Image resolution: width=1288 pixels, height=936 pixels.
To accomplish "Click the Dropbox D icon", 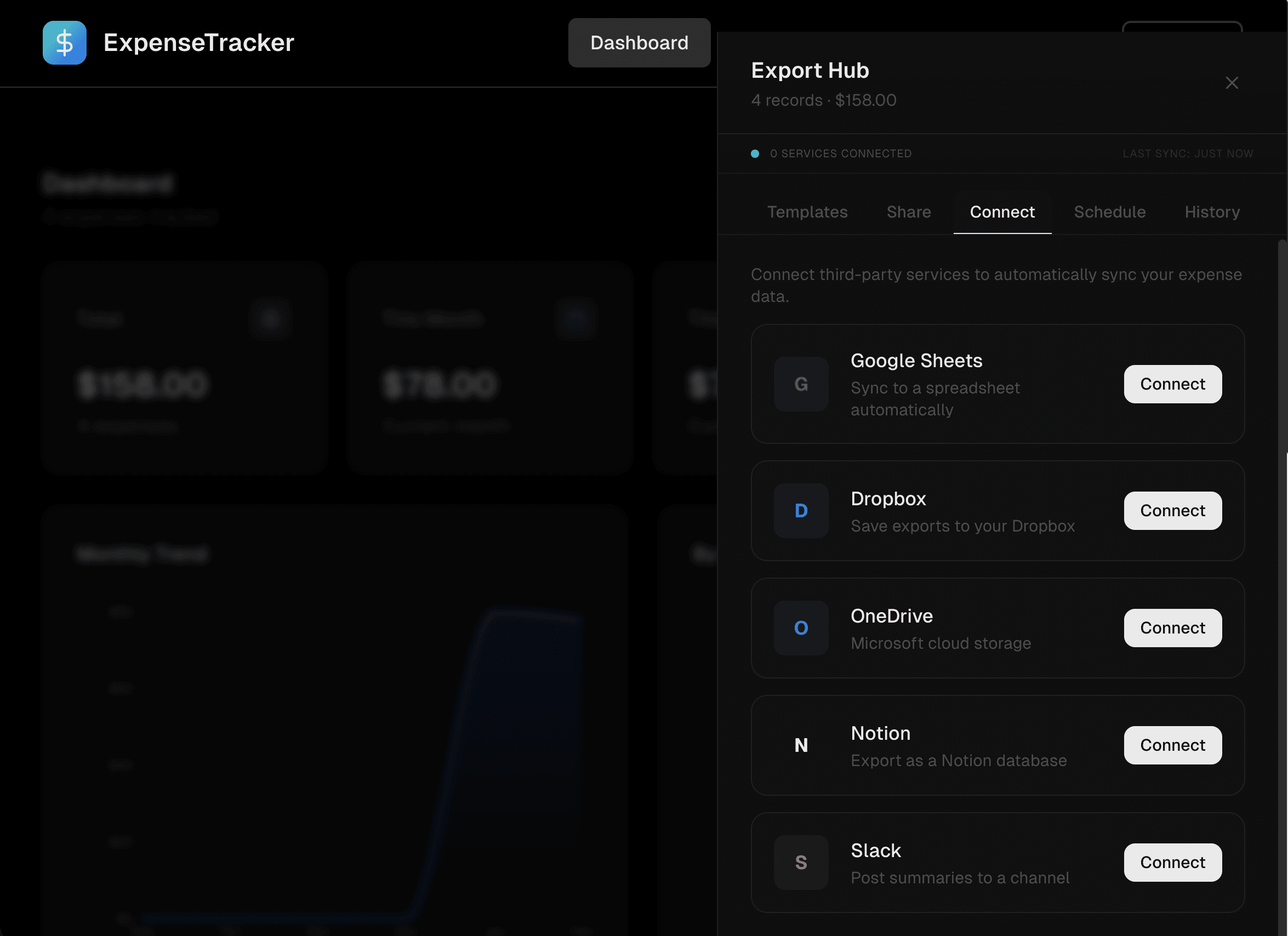I will point(801,511).
